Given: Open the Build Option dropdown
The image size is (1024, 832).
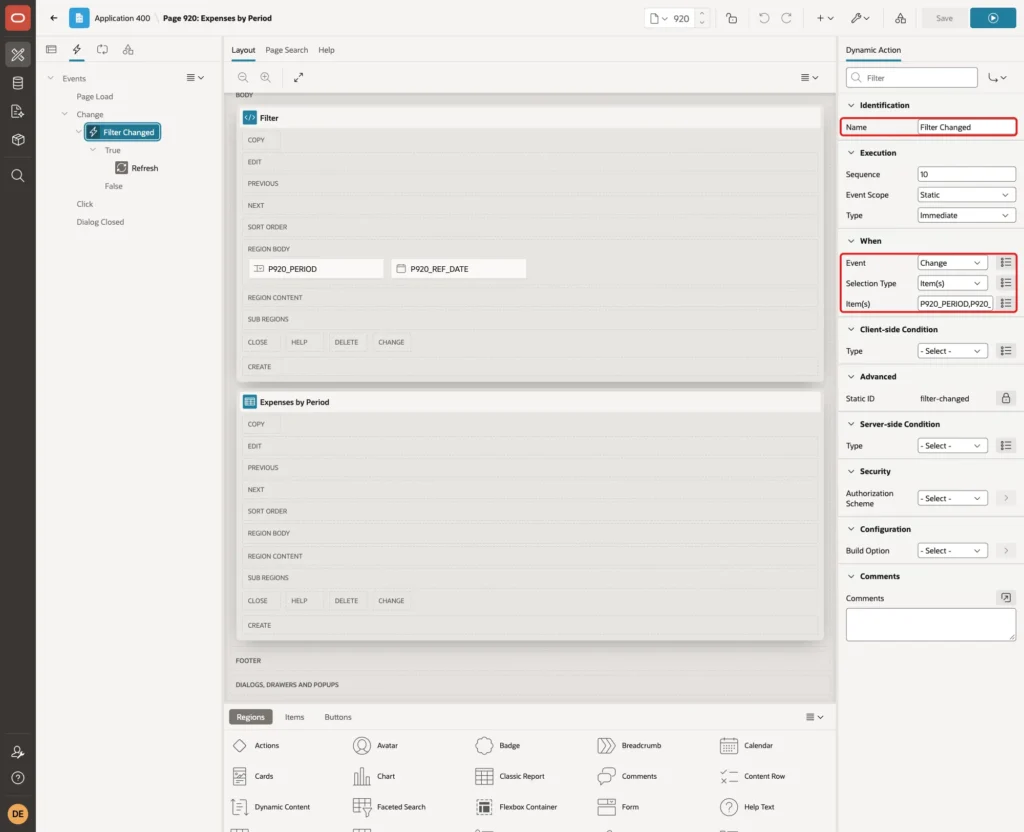Looking at the screenshot, I should [x=952, y=551].
